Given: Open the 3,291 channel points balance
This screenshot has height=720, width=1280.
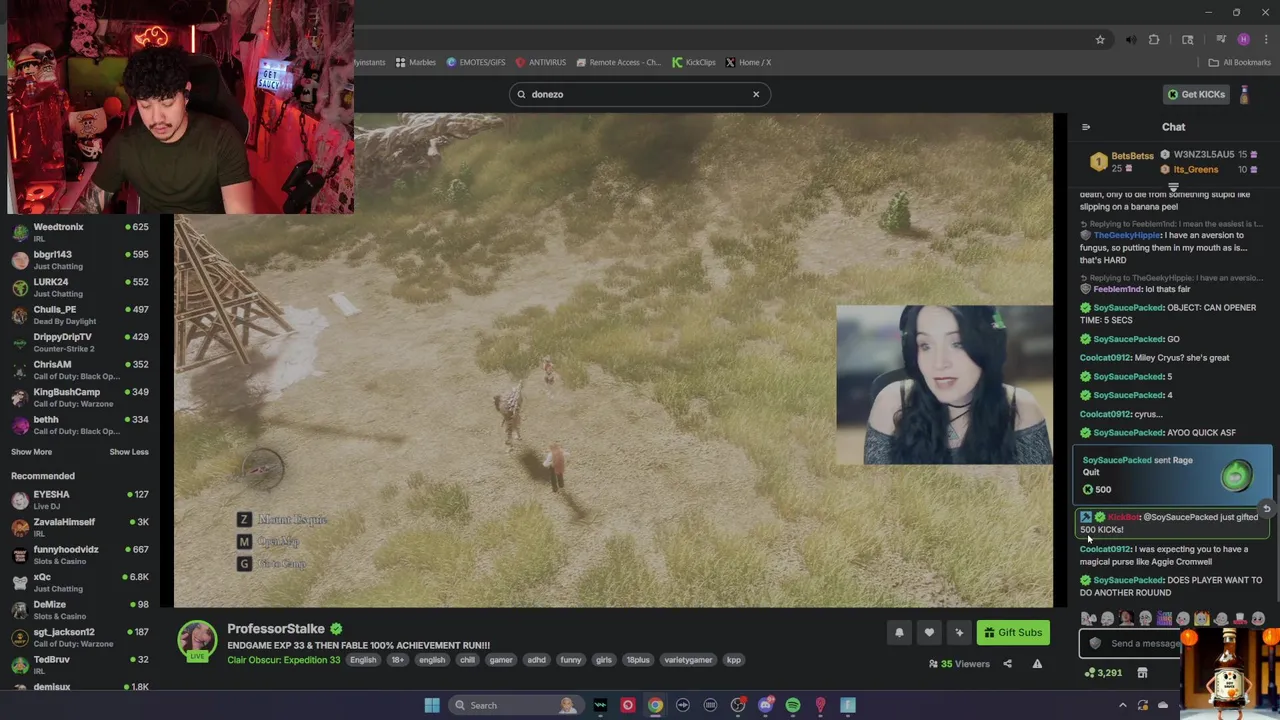Looking at the screenshot, I should [x=1103, y=673].
